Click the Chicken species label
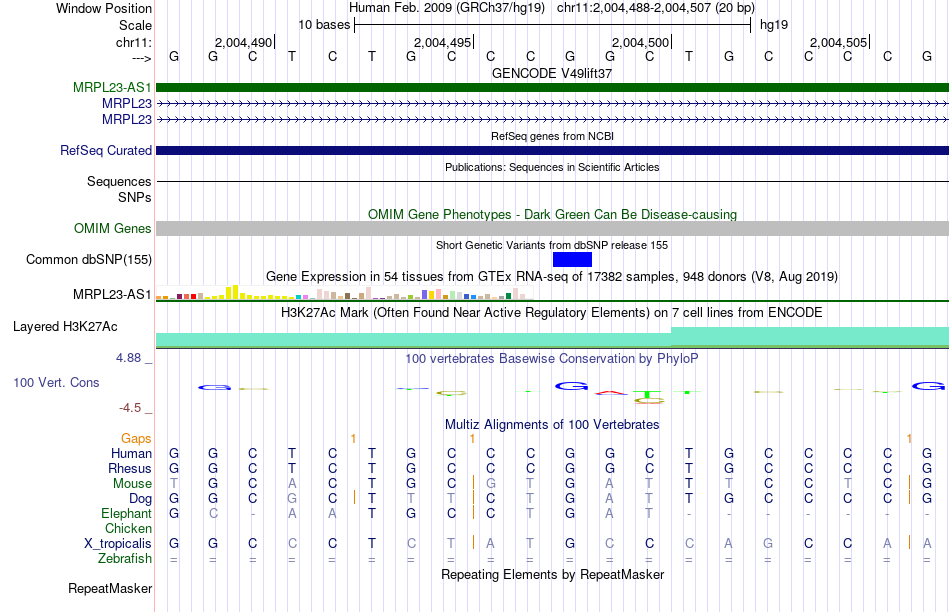 coord(128,528)
